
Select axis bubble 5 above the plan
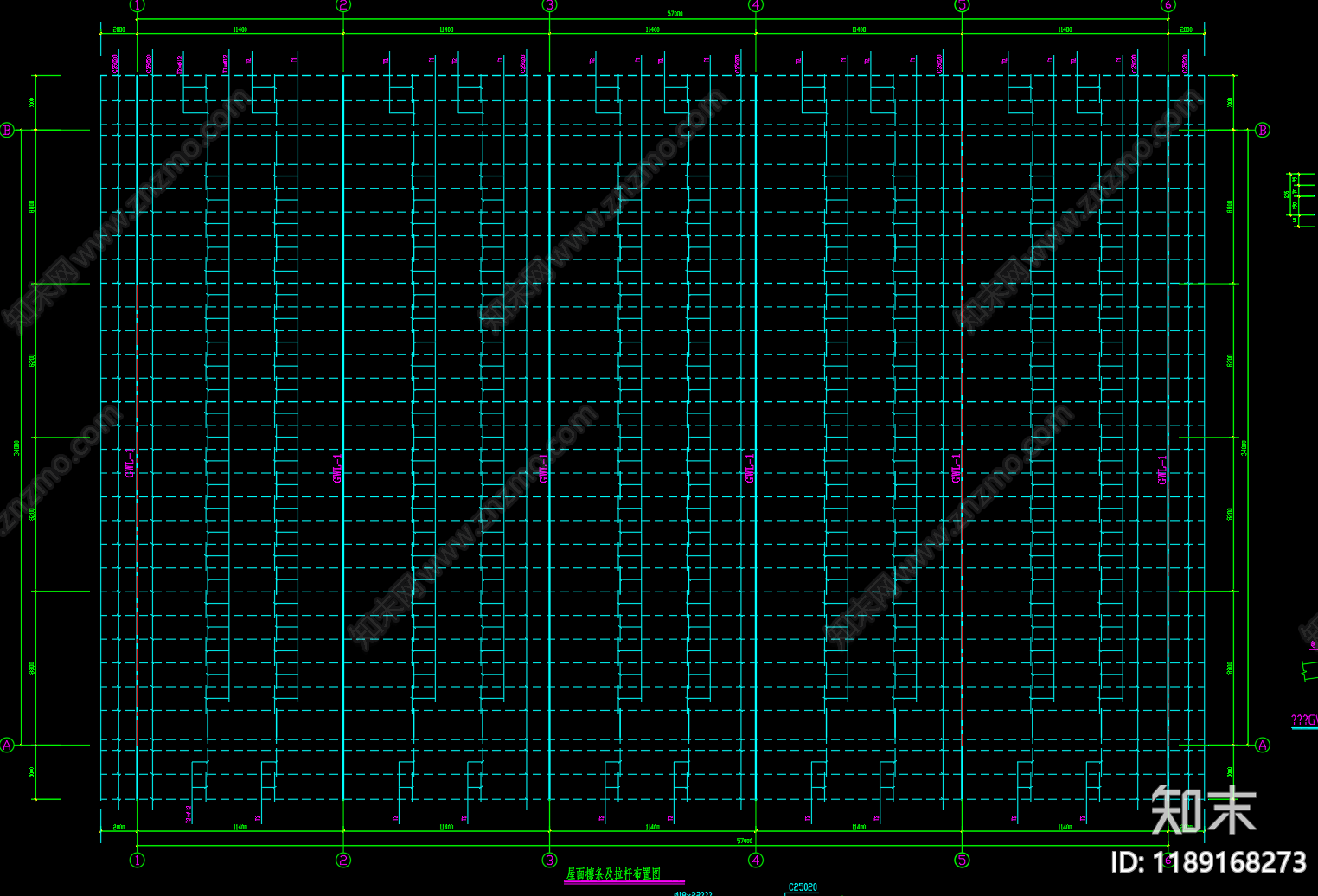point(962,5)
